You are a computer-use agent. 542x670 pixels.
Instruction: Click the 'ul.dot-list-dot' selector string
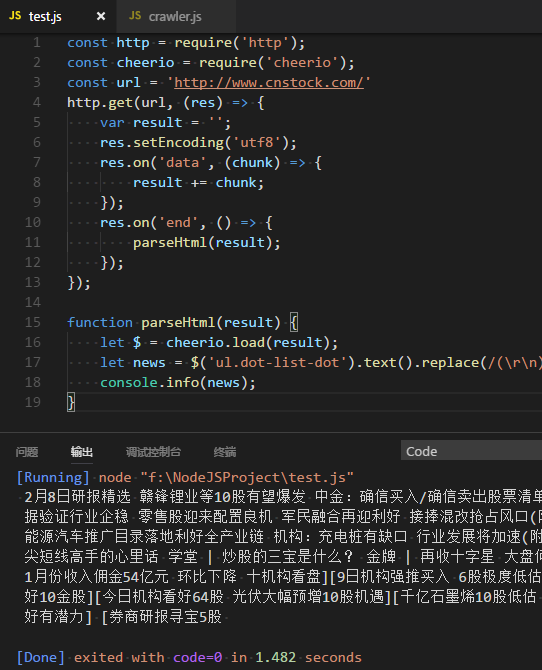click(x=277, y=362)
